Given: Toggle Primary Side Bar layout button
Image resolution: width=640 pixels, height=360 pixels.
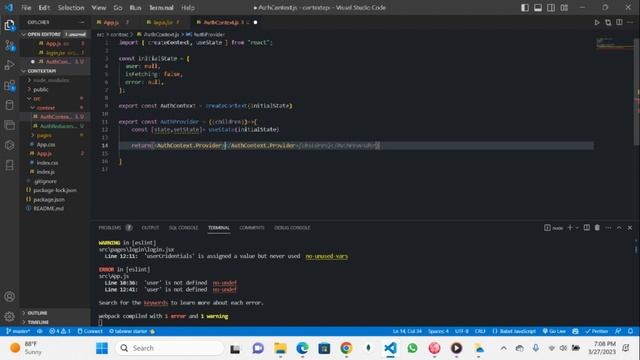Looking at the screenshot, I should click(525, 8).
